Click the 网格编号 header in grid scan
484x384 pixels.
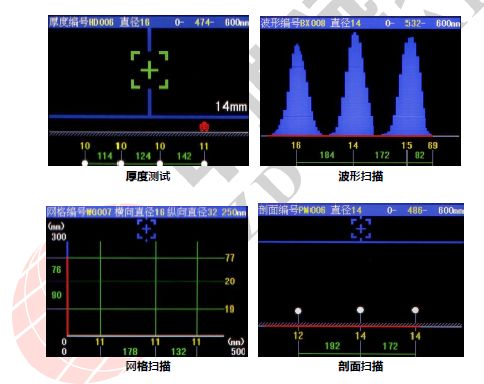coord(147,212)
